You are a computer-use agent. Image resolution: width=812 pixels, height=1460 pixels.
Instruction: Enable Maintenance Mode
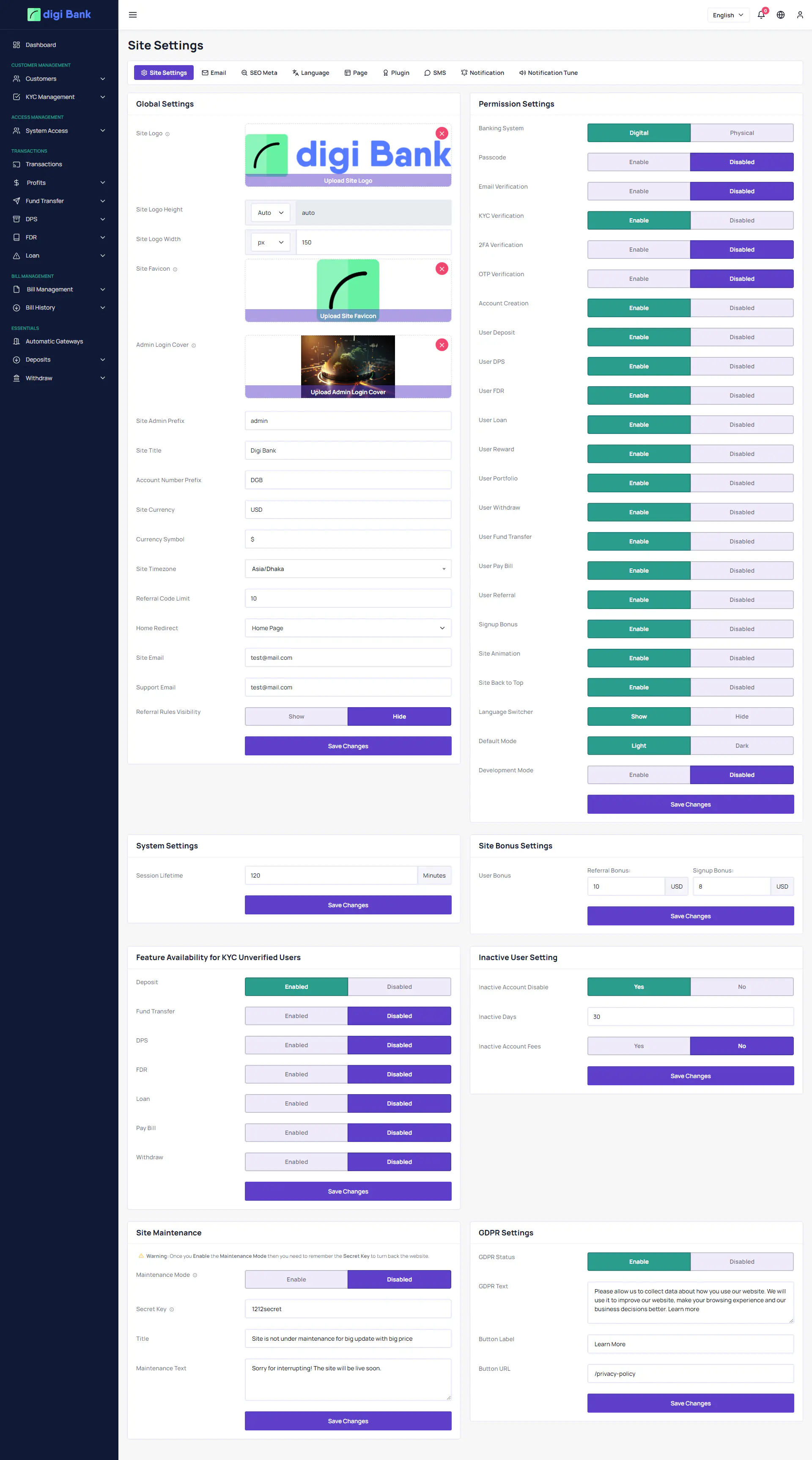pos(296,1279)
